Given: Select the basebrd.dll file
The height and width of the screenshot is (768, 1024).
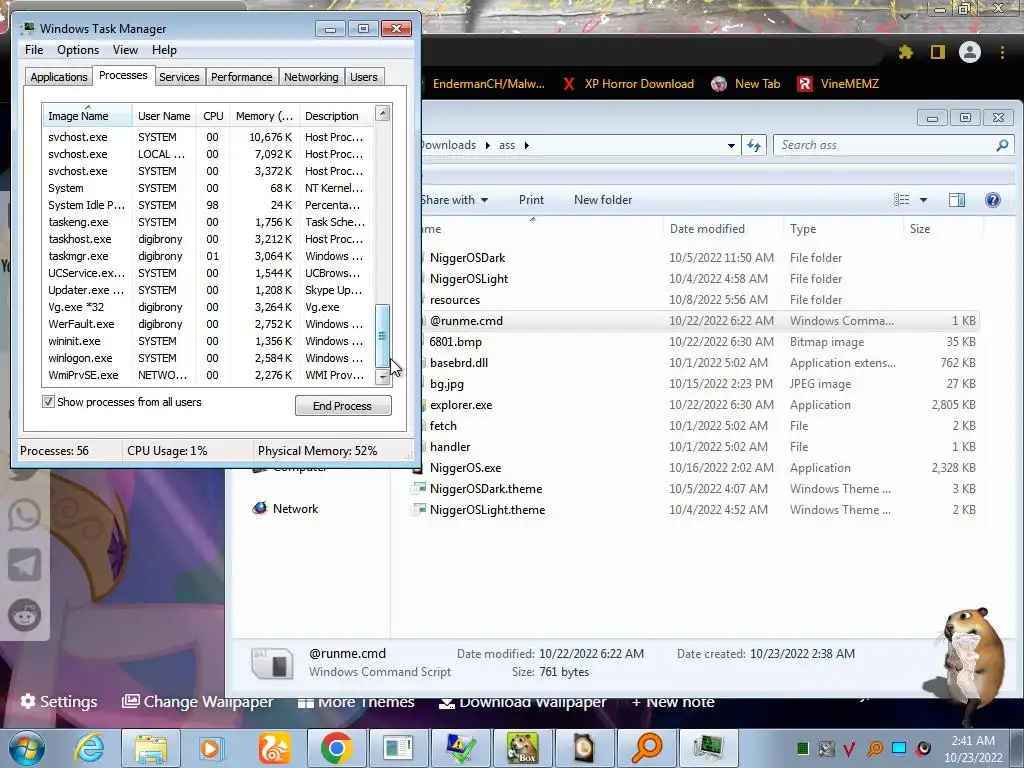Looking at the screenshot, I should pyautogui.click(x=458, y=362).
